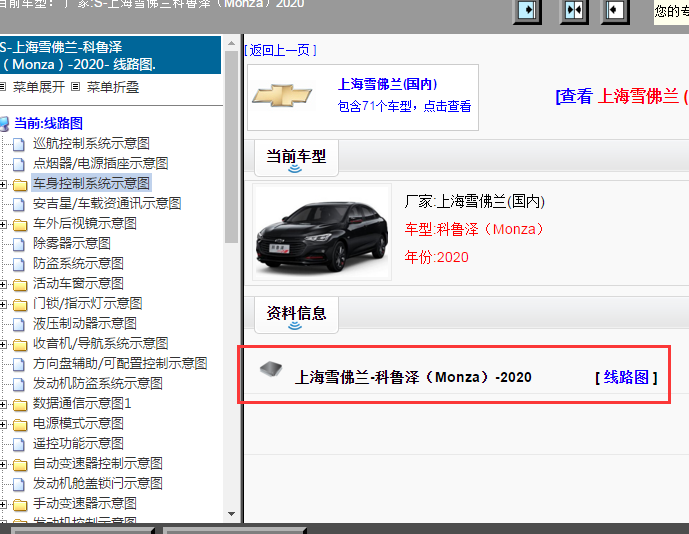Open the 资料信息 tab

[296, 315]
